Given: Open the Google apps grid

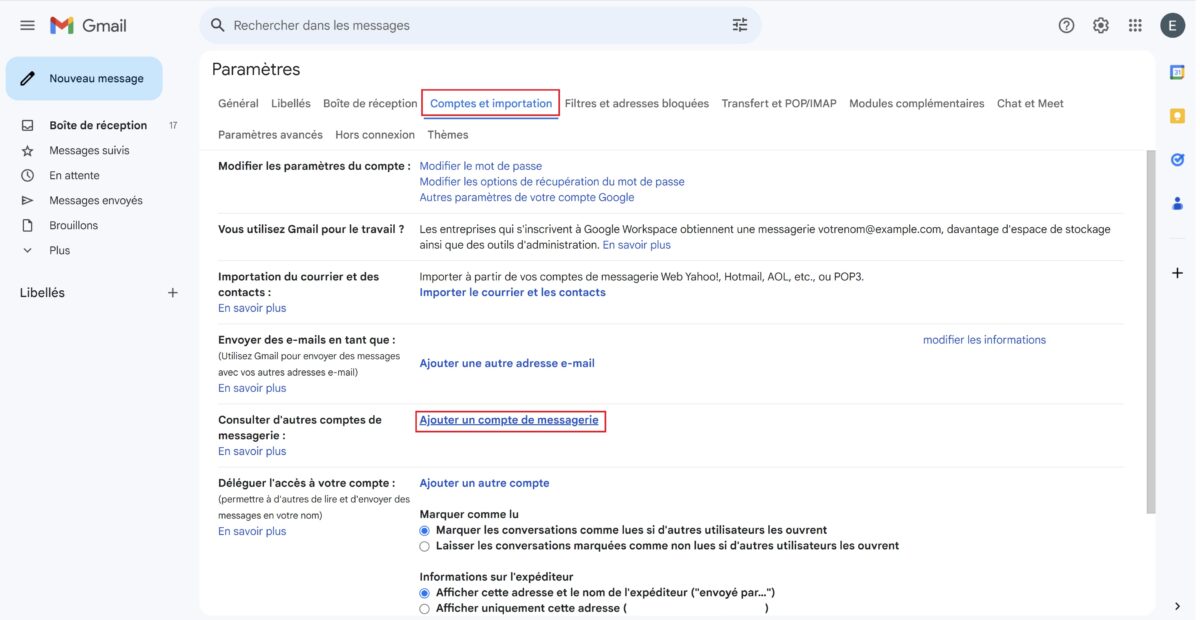Looking at the screenshot, I should tap(1135, 25).
